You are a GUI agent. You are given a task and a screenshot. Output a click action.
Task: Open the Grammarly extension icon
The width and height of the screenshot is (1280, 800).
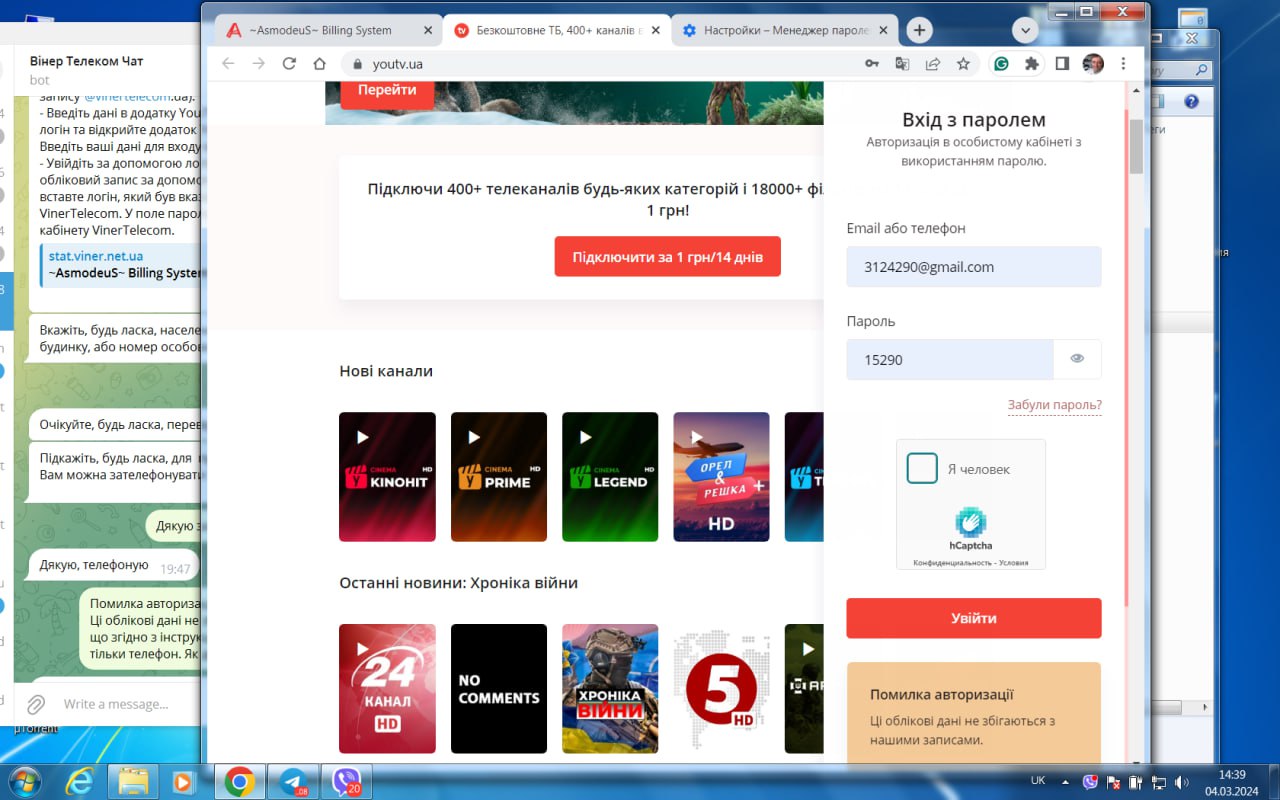pyautogui.click(x=1001, y=63)
